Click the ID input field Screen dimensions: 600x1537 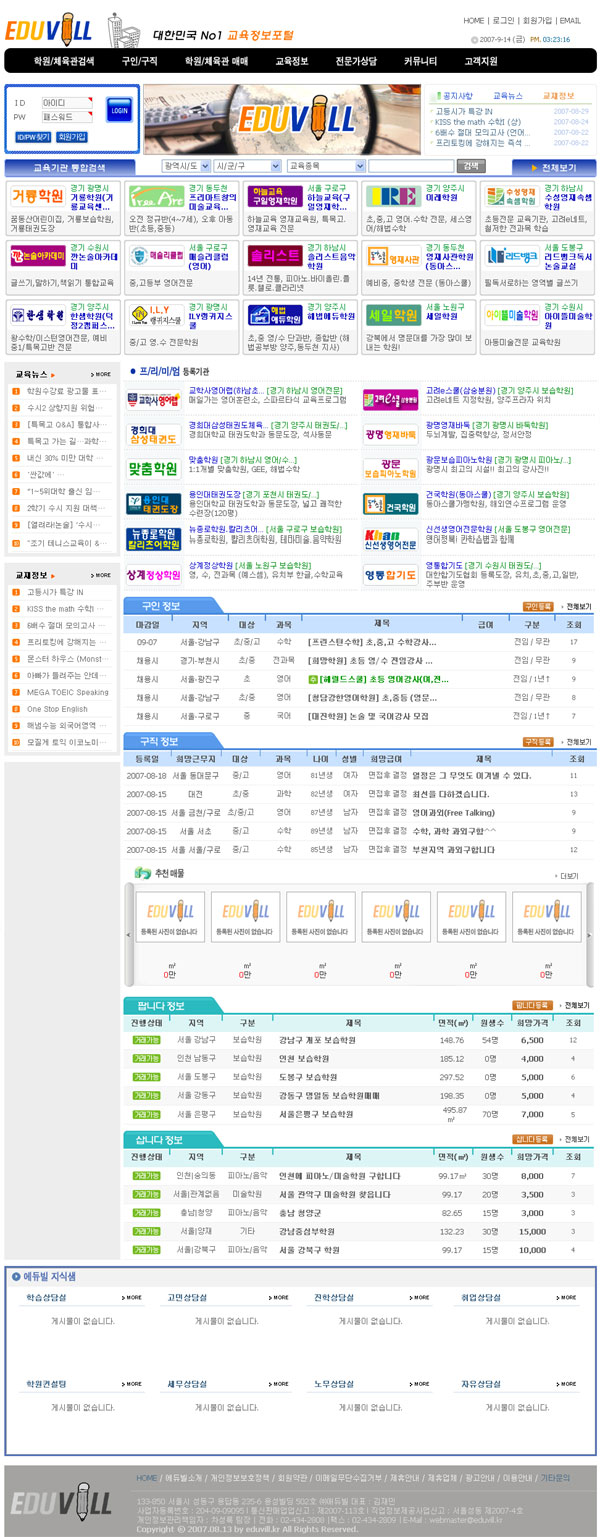point(70,103)
